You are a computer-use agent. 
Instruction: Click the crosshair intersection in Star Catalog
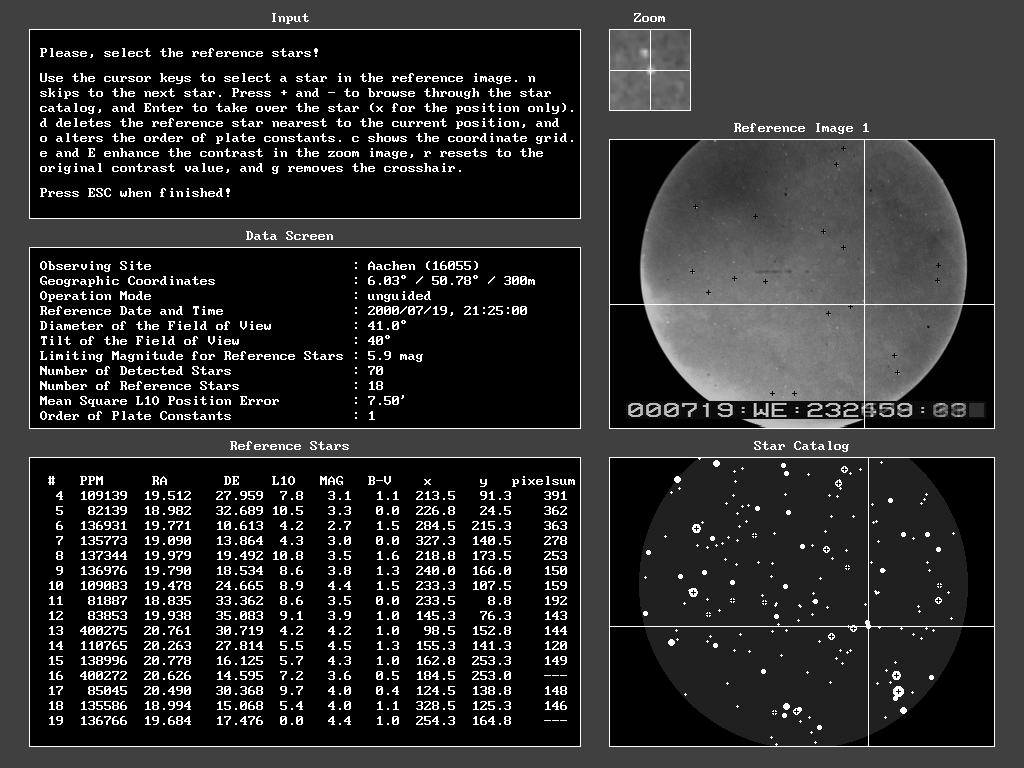pos(868,626)
